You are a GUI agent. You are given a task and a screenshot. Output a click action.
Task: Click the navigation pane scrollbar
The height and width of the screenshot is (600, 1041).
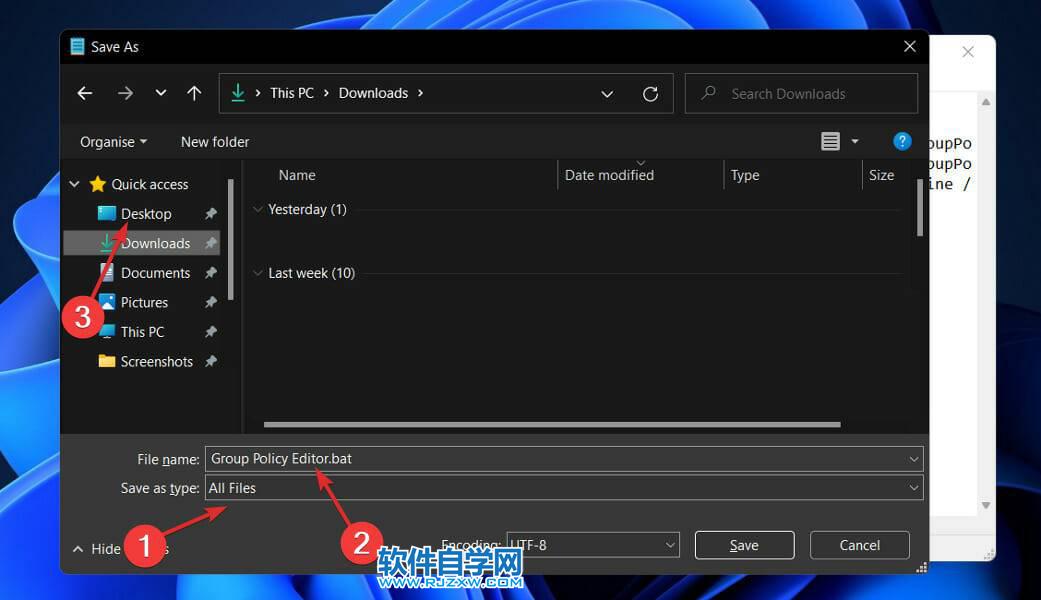coord(230,240)
